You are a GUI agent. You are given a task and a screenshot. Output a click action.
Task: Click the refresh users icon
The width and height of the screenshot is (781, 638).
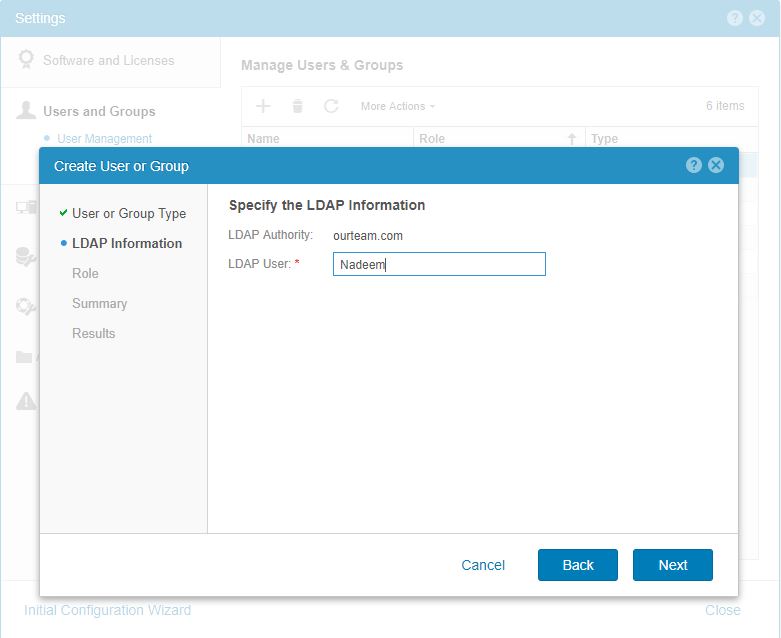tap(331, 106)
